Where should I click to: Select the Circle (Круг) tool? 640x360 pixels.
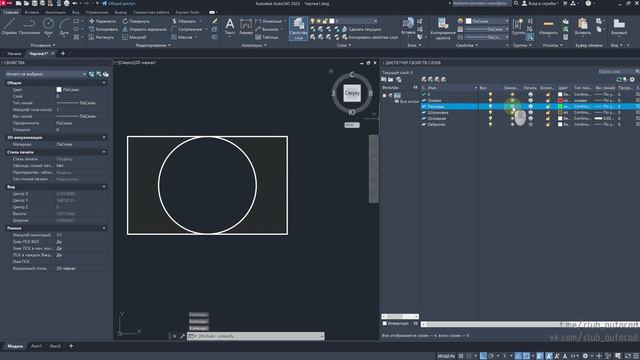[49, 27]
